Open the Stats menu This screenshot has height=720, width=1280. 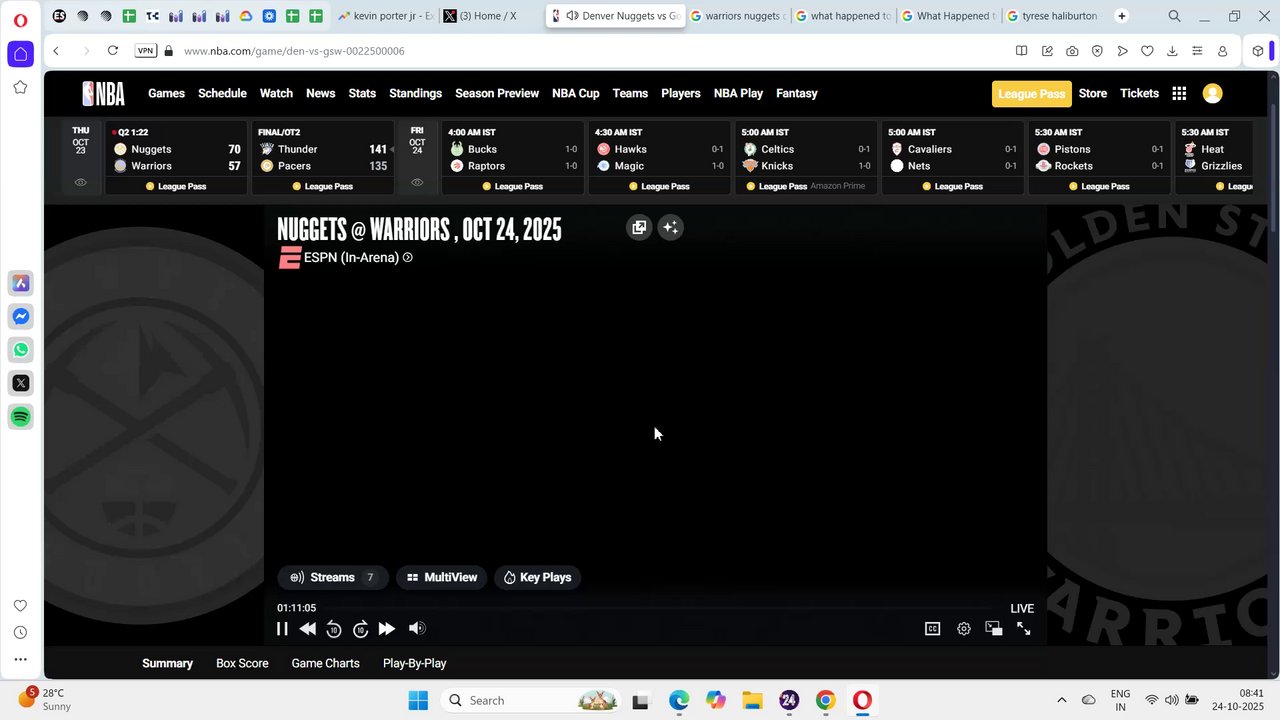[362, 93]
